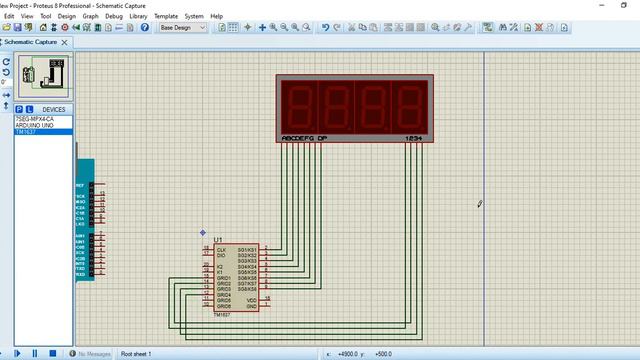The image size is (640, 360).
Task: Click the block copy icon
Action: (x=388, y=27)
